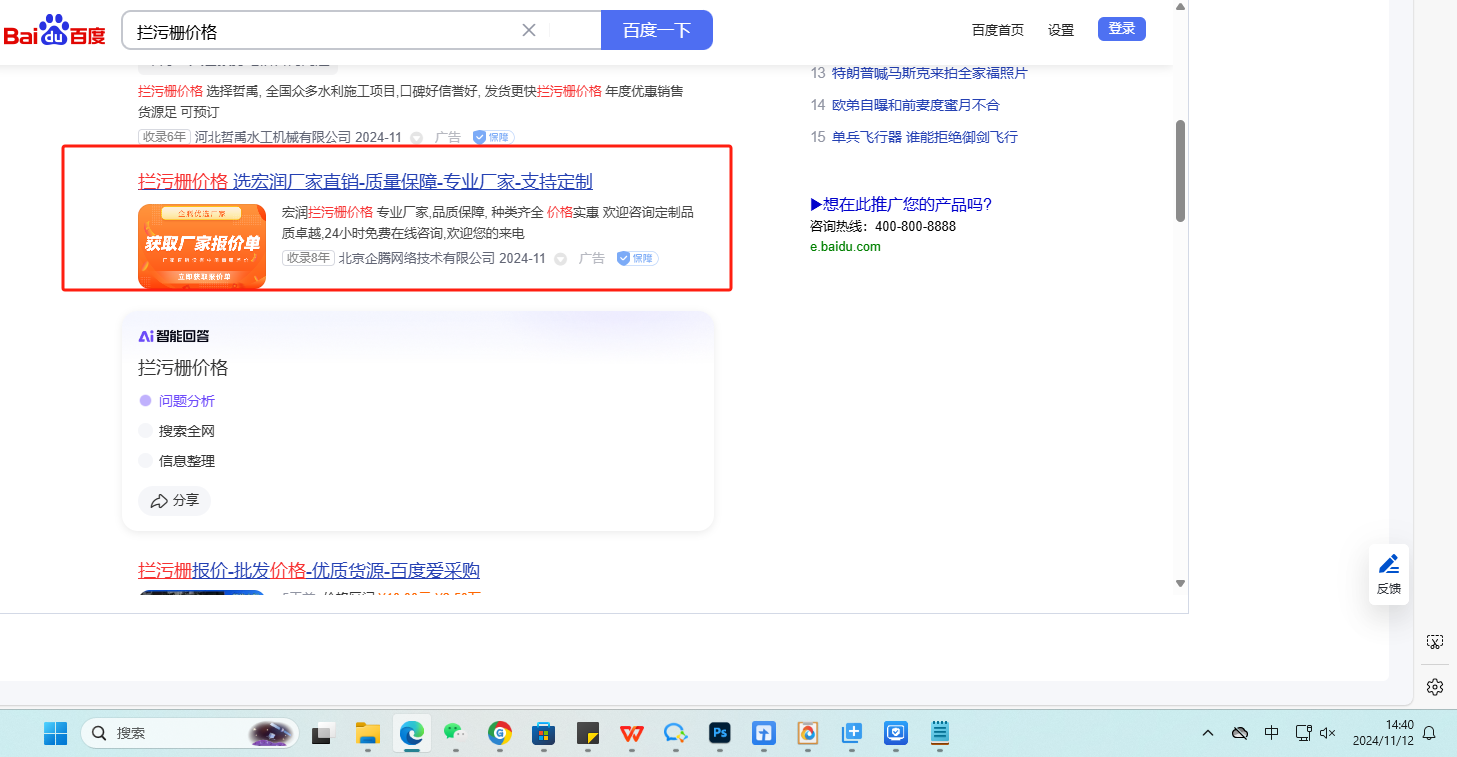Viewport: 1457px width, 757px height.
Task: Click the Baidu logo
Action: (x=55, y=31)
